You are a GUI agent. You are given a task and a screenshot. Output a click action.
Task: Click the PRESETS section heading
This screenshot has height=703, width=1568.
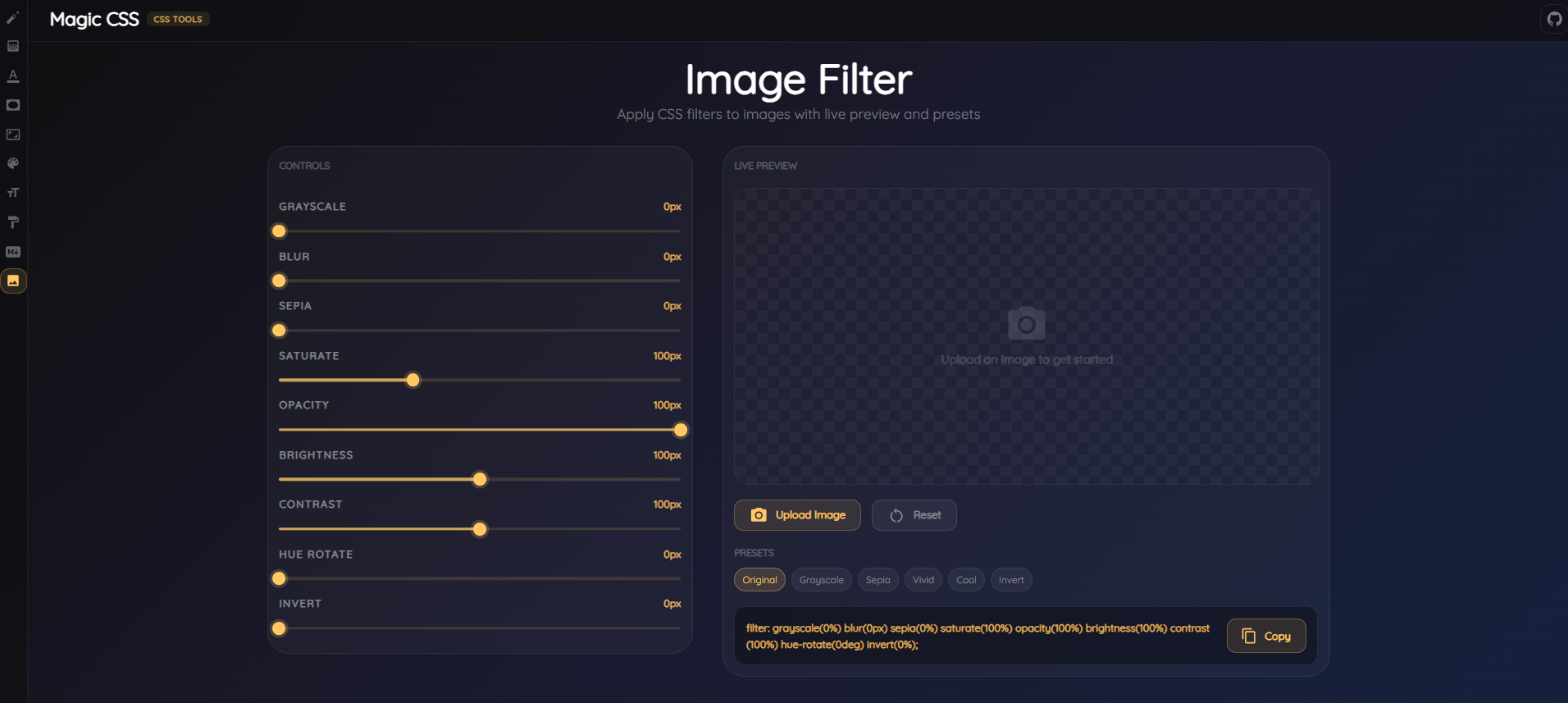(x=754, y=553)
